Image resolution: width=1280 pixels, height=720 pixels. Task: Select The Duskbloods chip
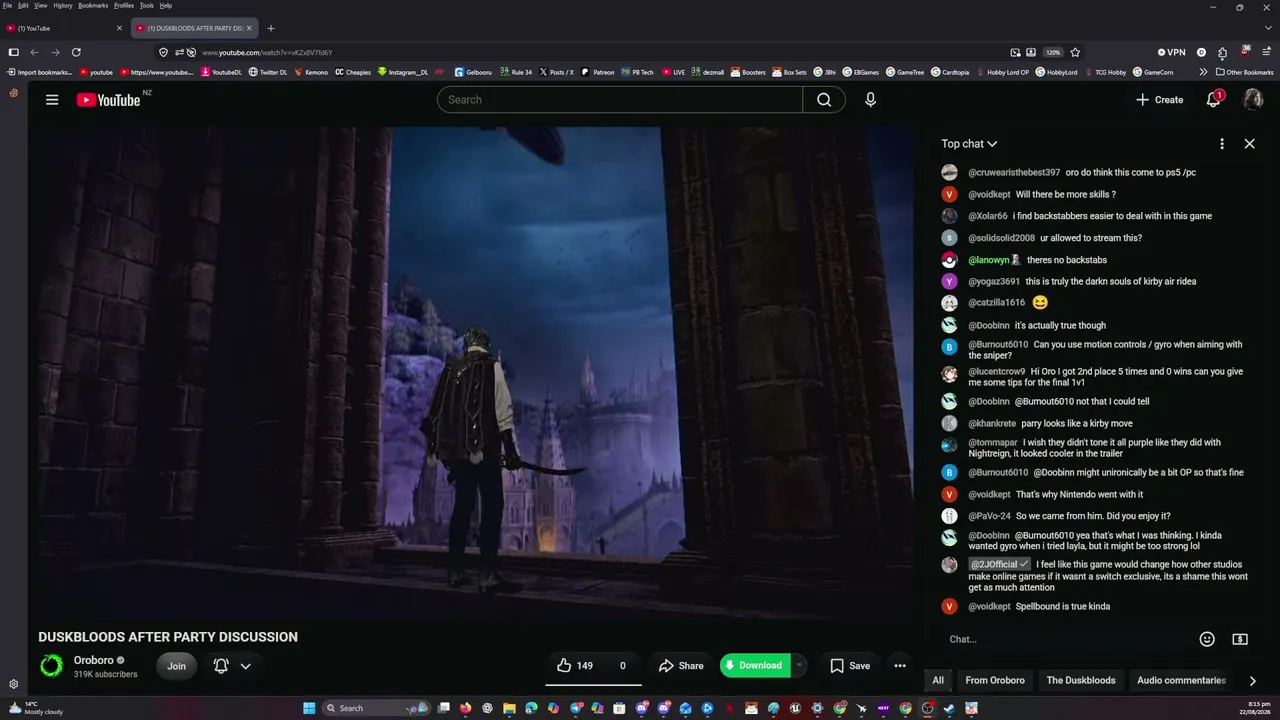coord(1081,681)
